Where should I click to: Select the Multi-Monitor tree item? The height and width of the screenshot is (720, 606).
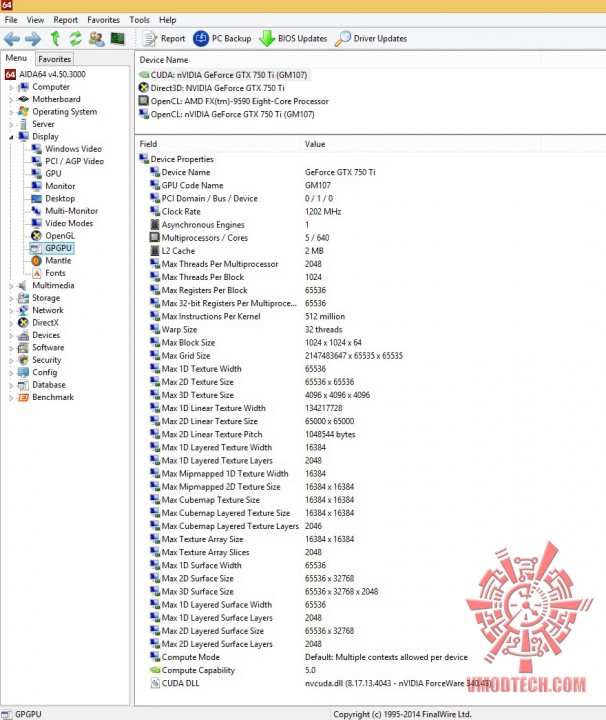coord(64,211)
